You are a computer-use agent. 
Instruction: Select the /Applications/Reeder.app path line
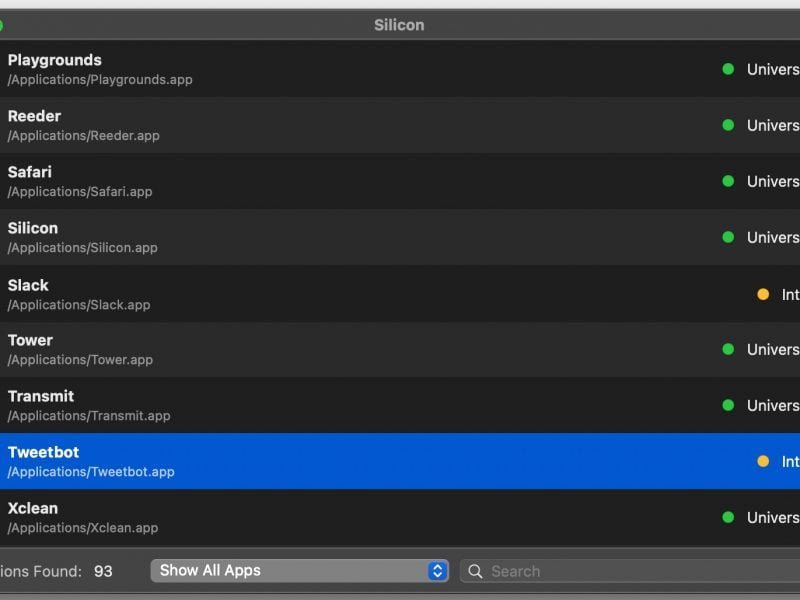[x=84, y=136]
